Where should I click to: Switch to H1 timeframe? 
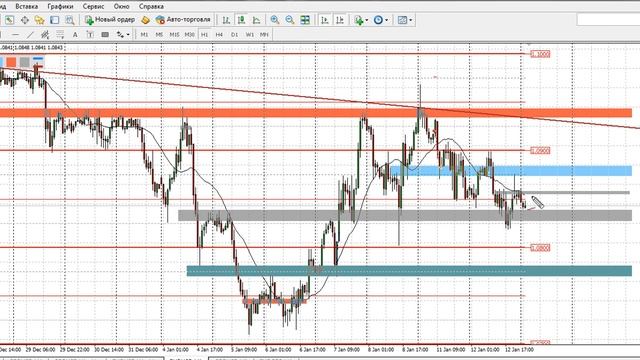(204, 35)
